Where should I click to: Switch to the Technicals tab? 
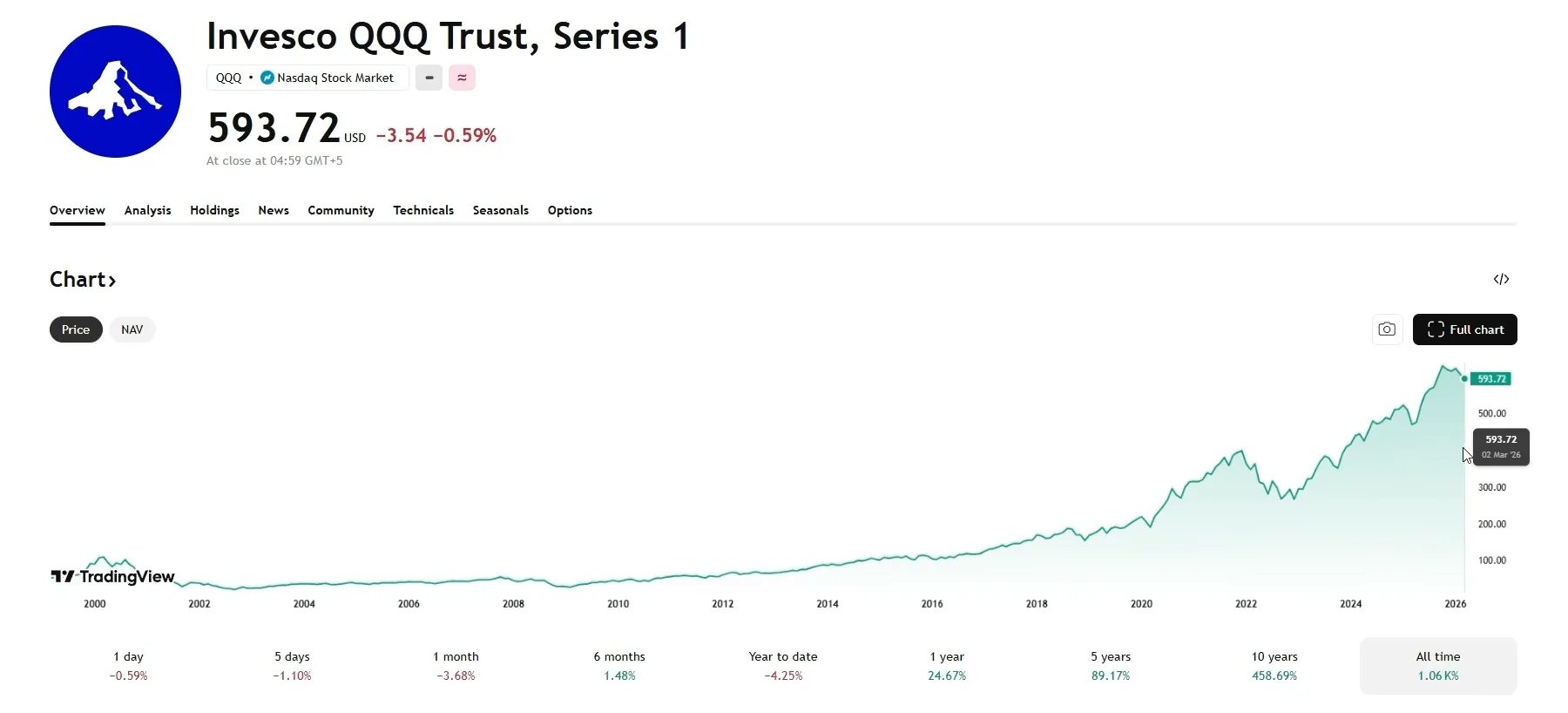[423, 210]
